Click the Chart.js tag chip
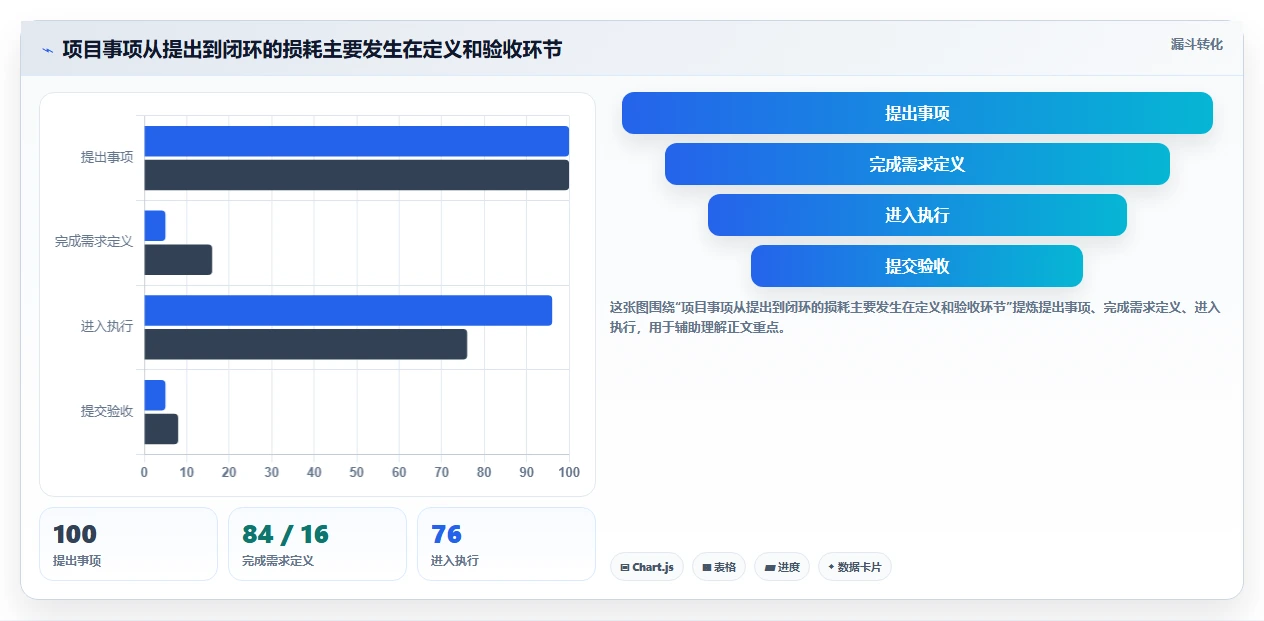The width and height of the screenshot is (1264, 621). 646,567
